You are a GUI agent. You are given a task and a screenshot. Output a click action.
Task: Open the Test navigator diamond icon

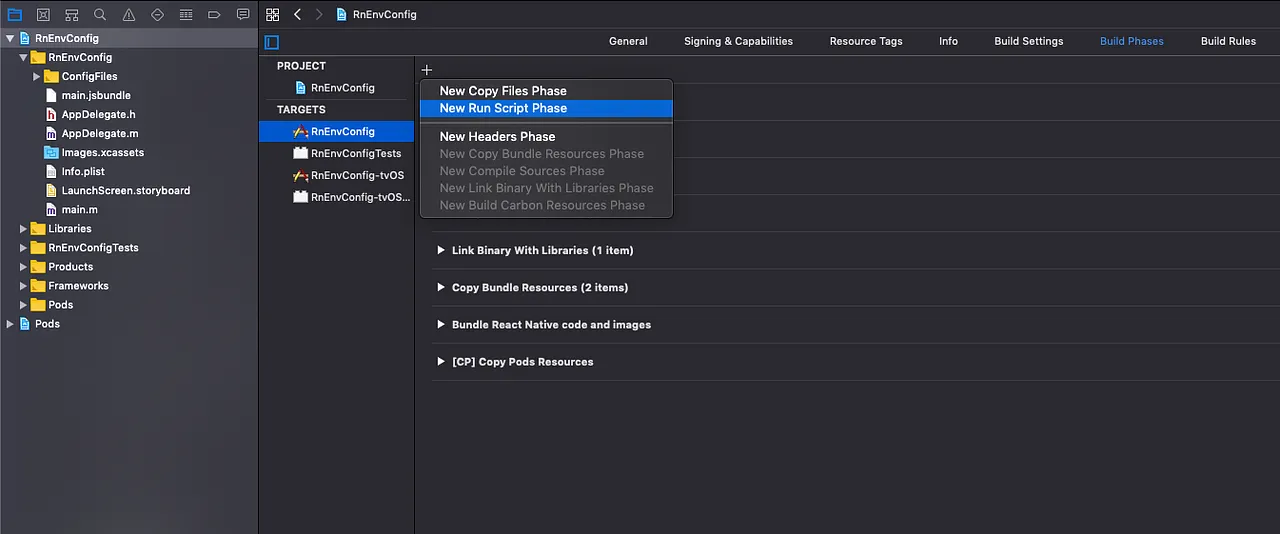157,15
